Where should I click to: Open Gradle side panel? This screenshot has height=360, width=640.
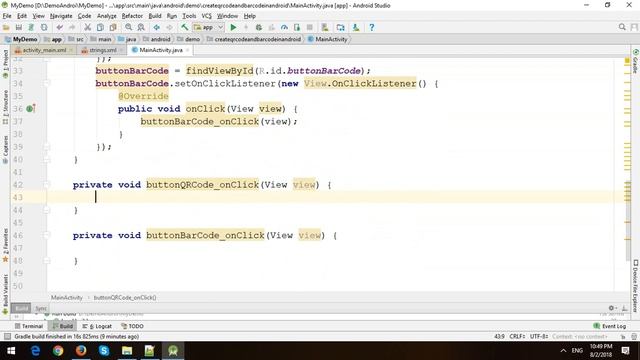coord(636,61)
